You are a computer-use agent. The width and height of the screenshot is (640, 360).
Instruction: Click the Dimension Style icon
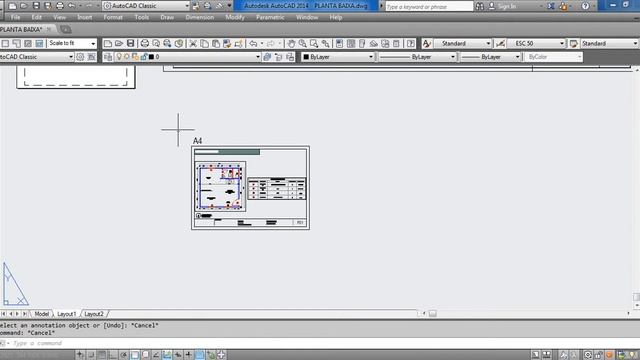500,43
